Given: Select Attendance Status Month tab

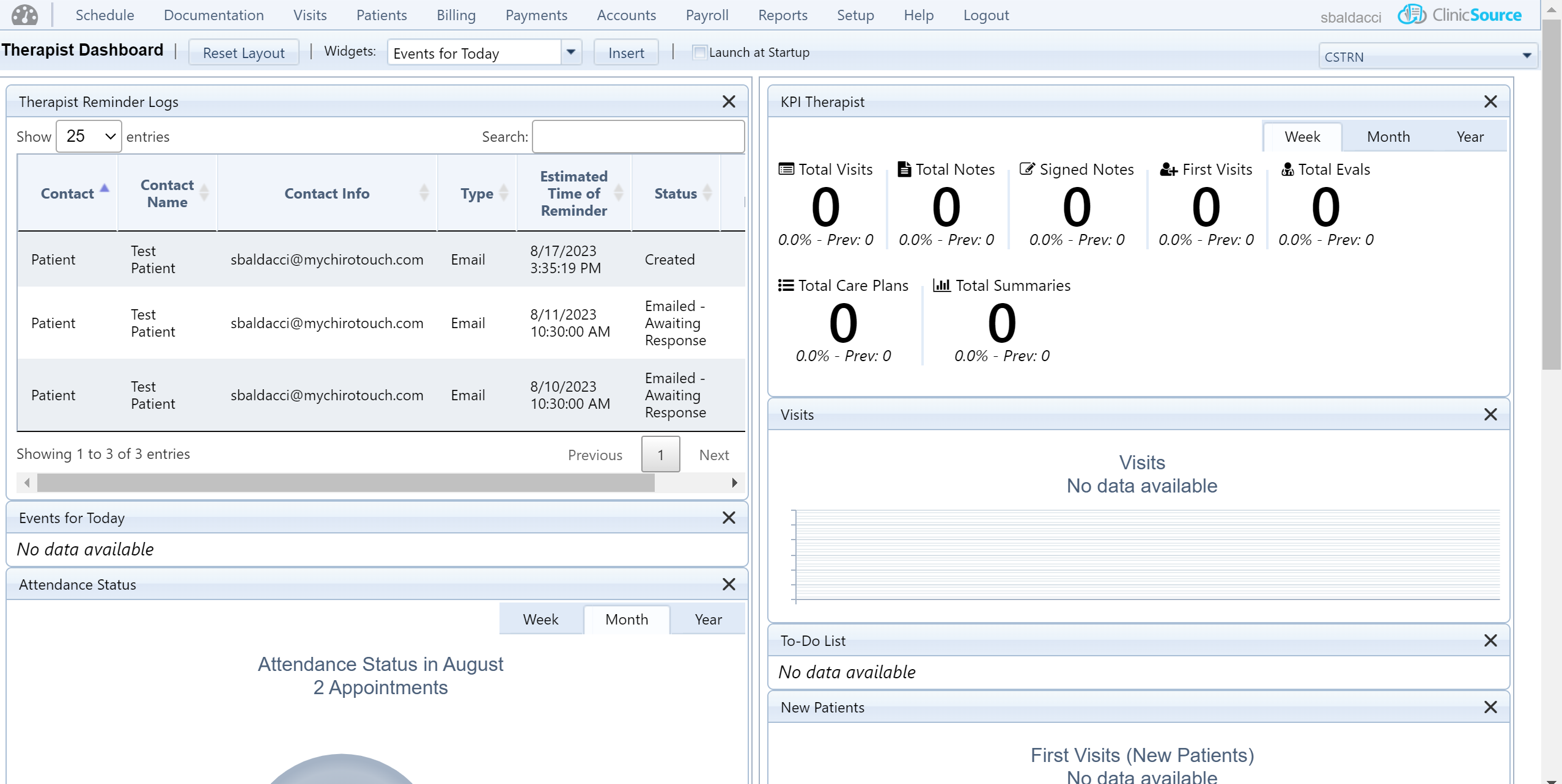Looking at the screenshot, I should pyautogui.click(x=627, y=619).
